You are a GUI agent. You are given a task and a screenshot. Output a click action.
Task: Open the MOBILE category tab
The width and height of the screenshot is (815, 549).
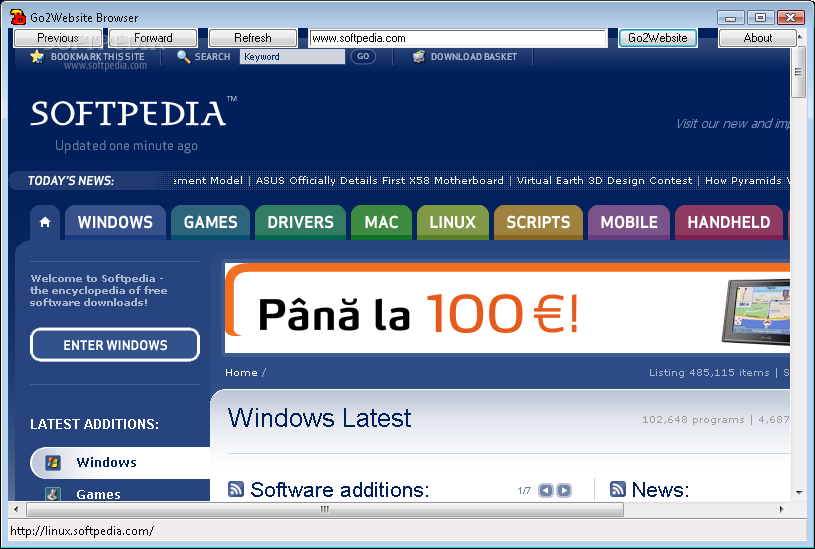point(629,223)
